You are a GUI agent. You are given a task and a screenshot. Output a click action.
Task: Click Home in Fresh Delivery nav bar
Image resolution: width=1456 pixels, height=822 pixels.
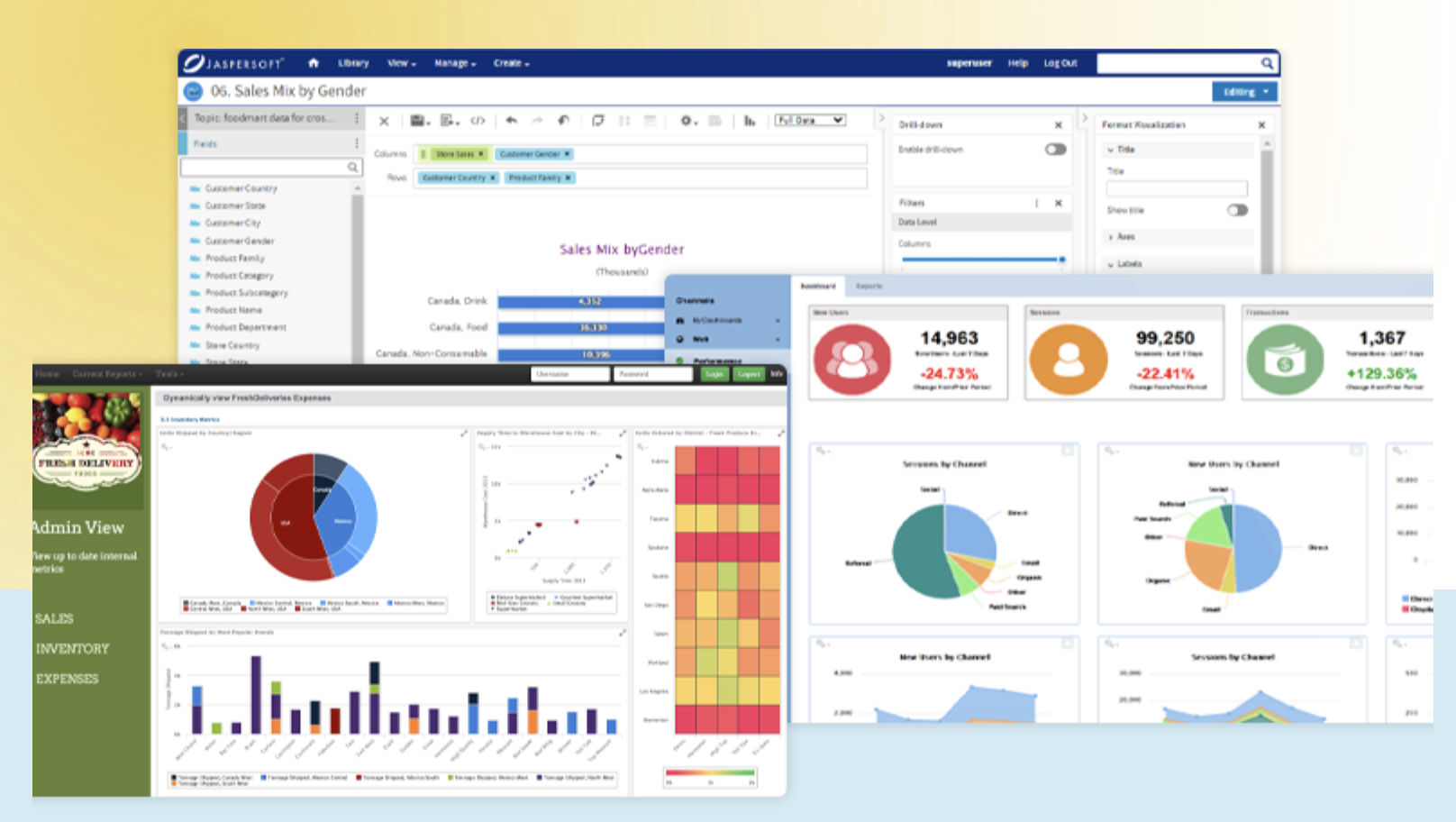point(48,374)
